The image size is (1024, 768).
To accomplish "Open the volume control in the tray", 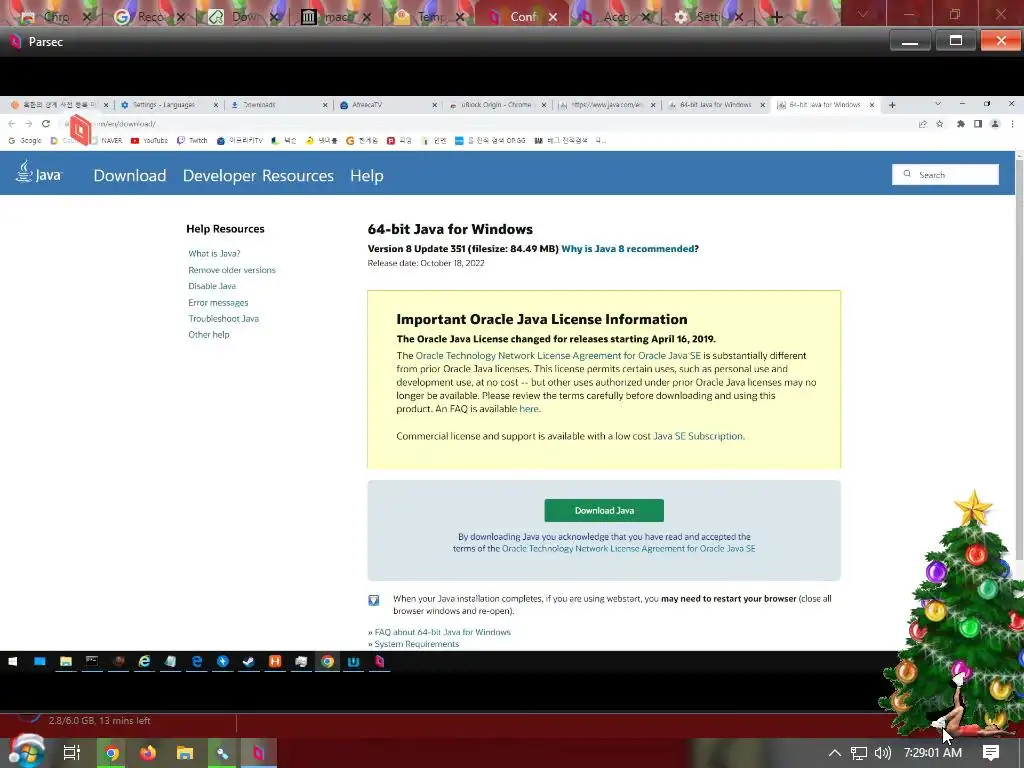I will click(882, 753).
